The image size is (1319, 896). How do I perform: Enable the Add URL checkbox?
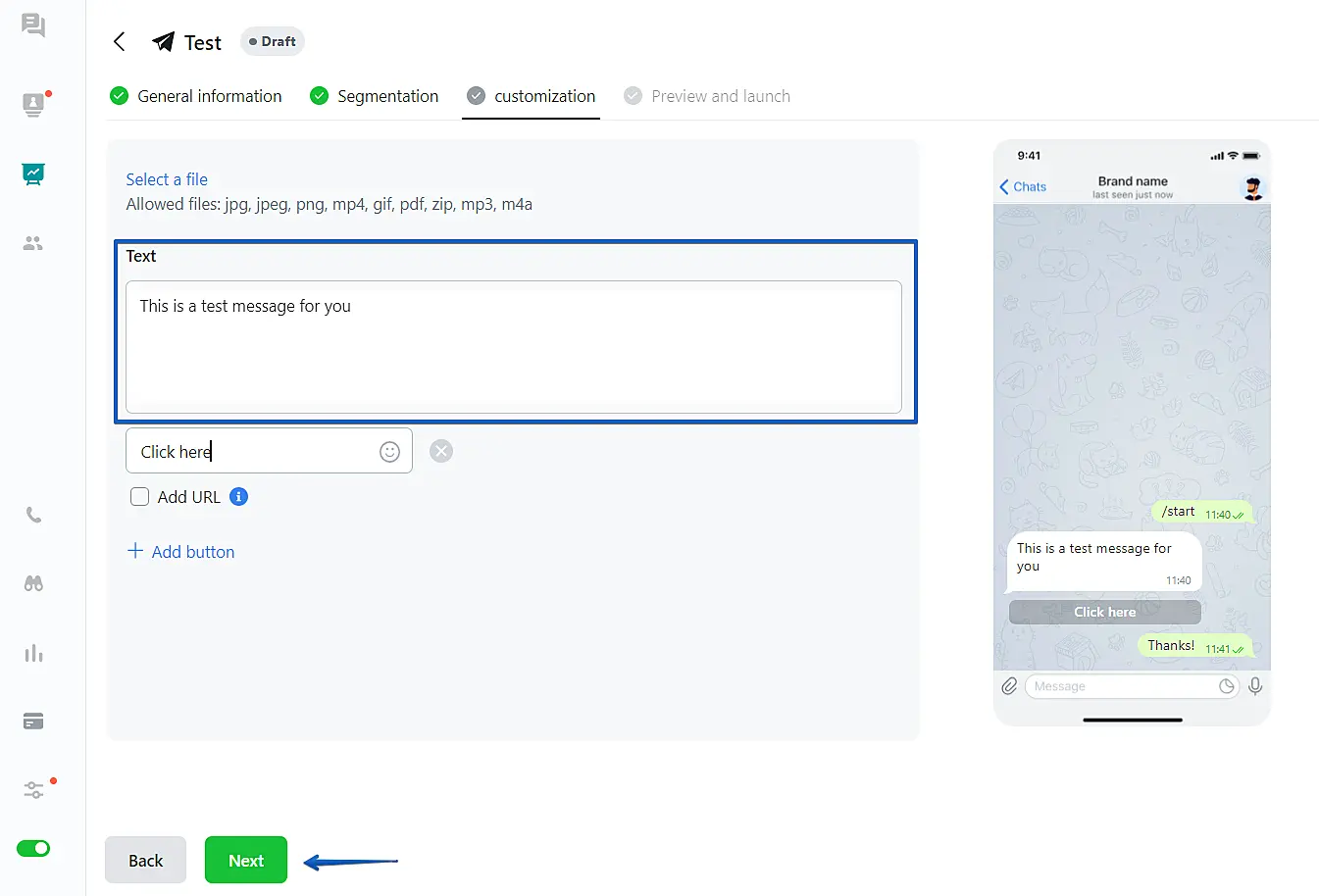pos(140,497)
